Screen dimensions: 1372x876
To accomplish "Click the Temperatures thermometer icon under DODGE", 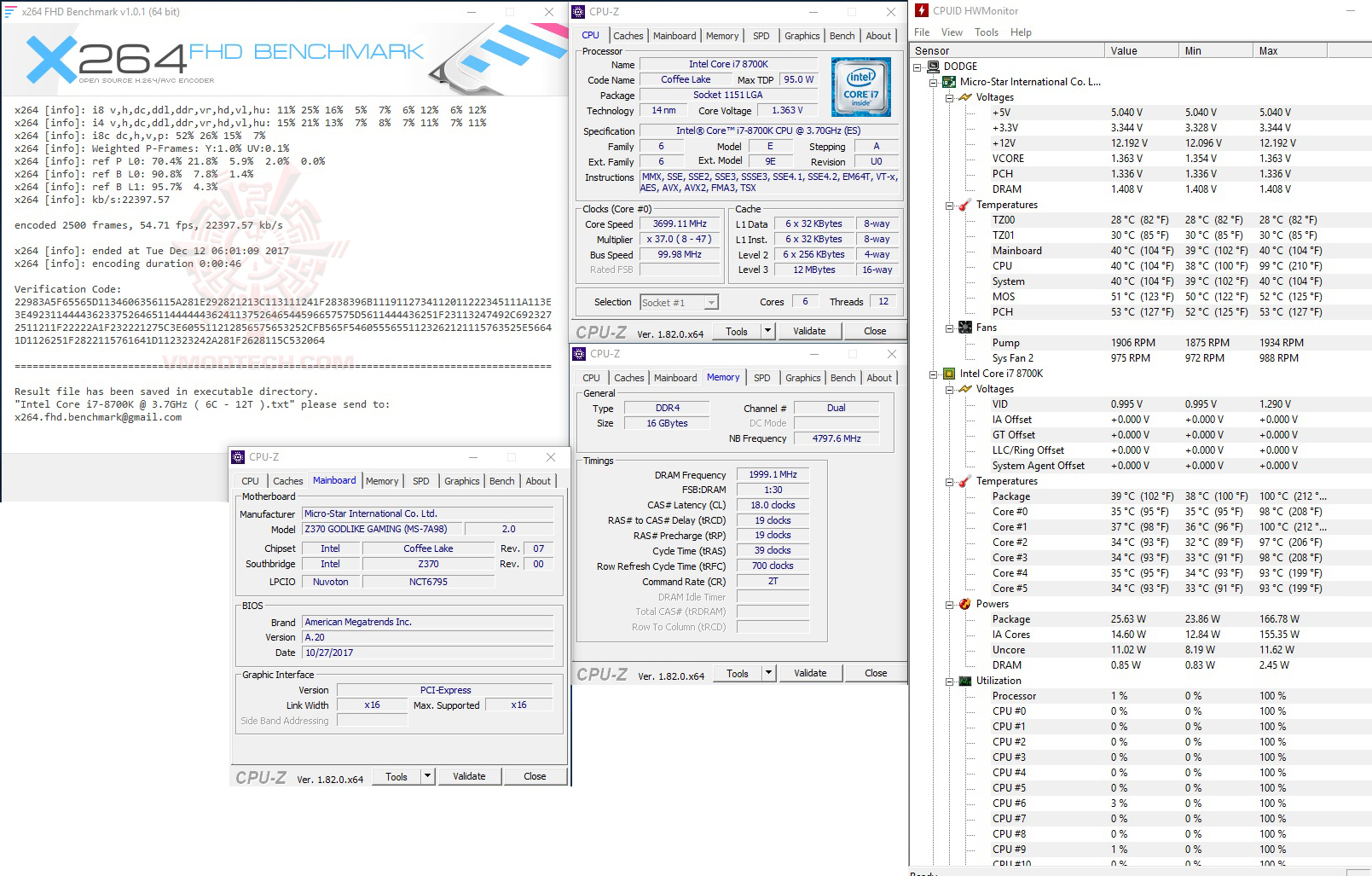I will [x=964, y=205].
